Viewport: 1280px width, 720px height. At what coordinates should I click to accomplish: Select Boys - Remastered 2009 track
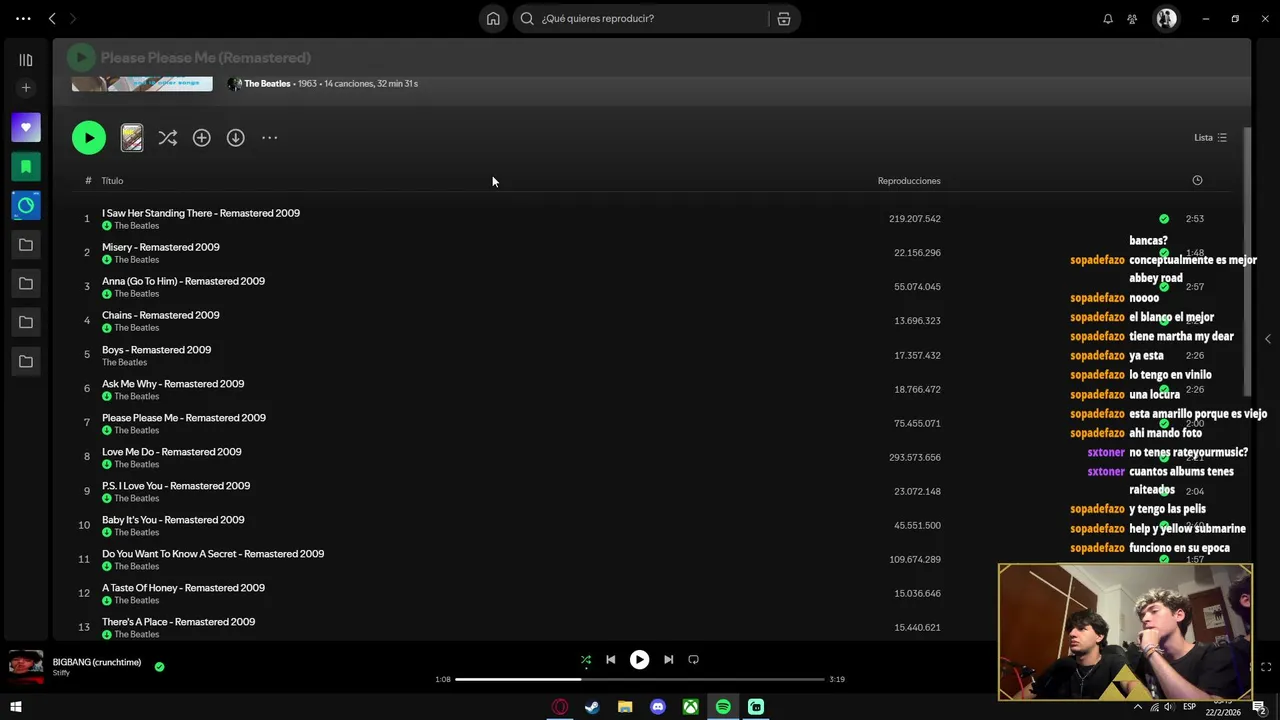click(156, 350)
